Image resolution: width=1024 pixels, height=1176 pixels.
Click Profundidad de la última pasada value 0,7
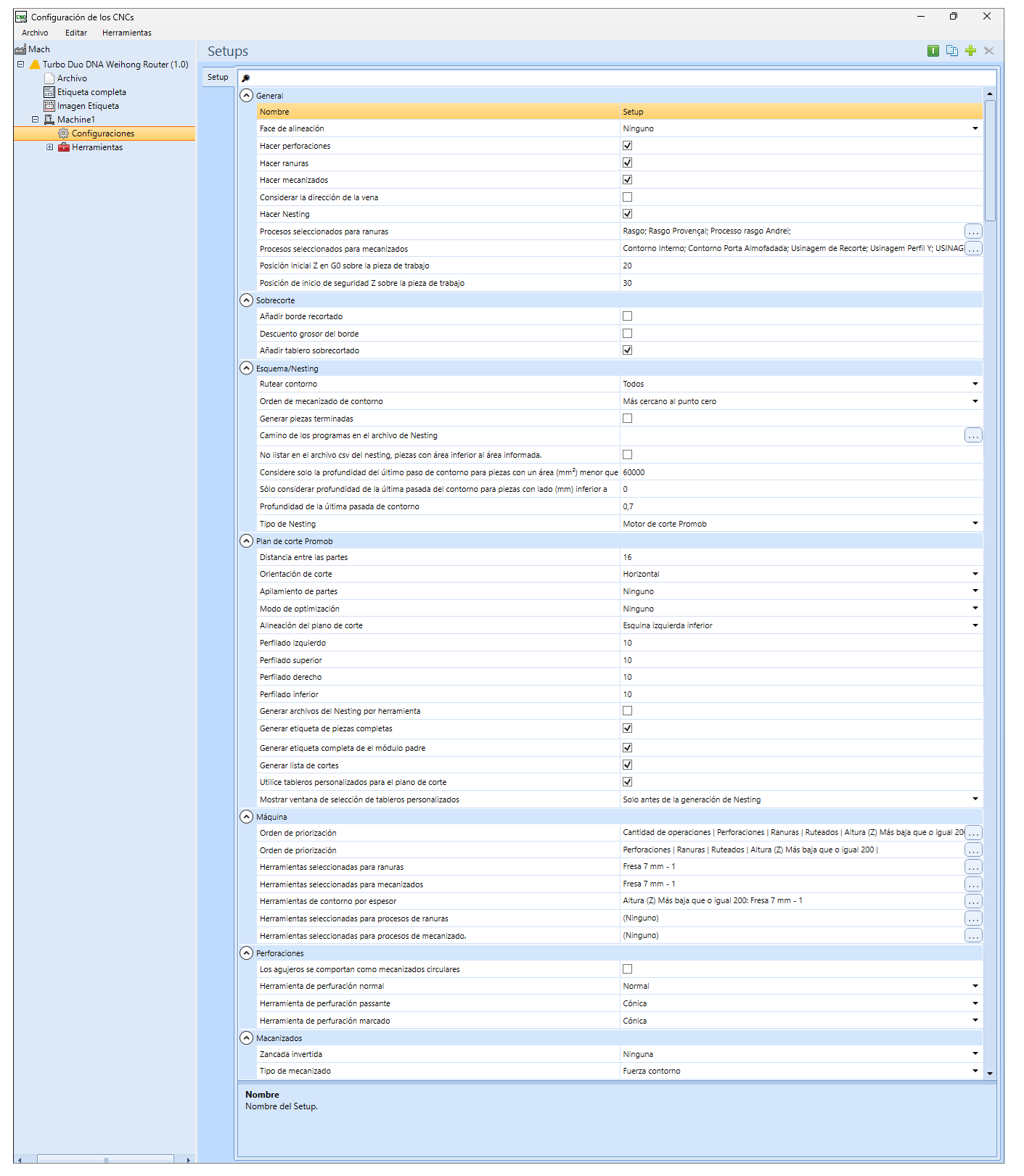point(801,506)
